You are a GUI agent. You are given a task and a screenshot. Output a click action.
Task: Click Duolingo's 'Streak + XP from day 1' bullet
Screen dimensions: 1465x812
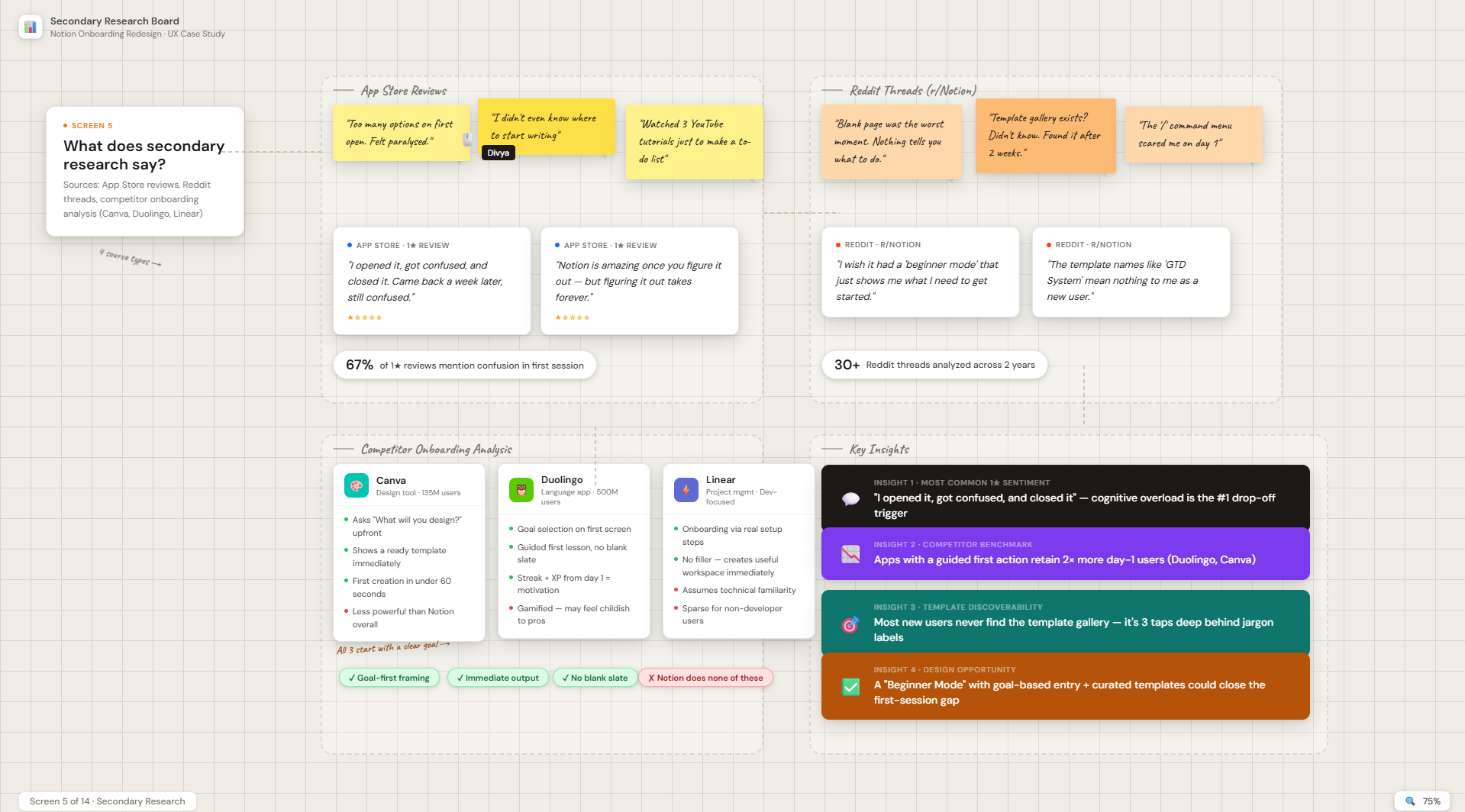[563, 584]
